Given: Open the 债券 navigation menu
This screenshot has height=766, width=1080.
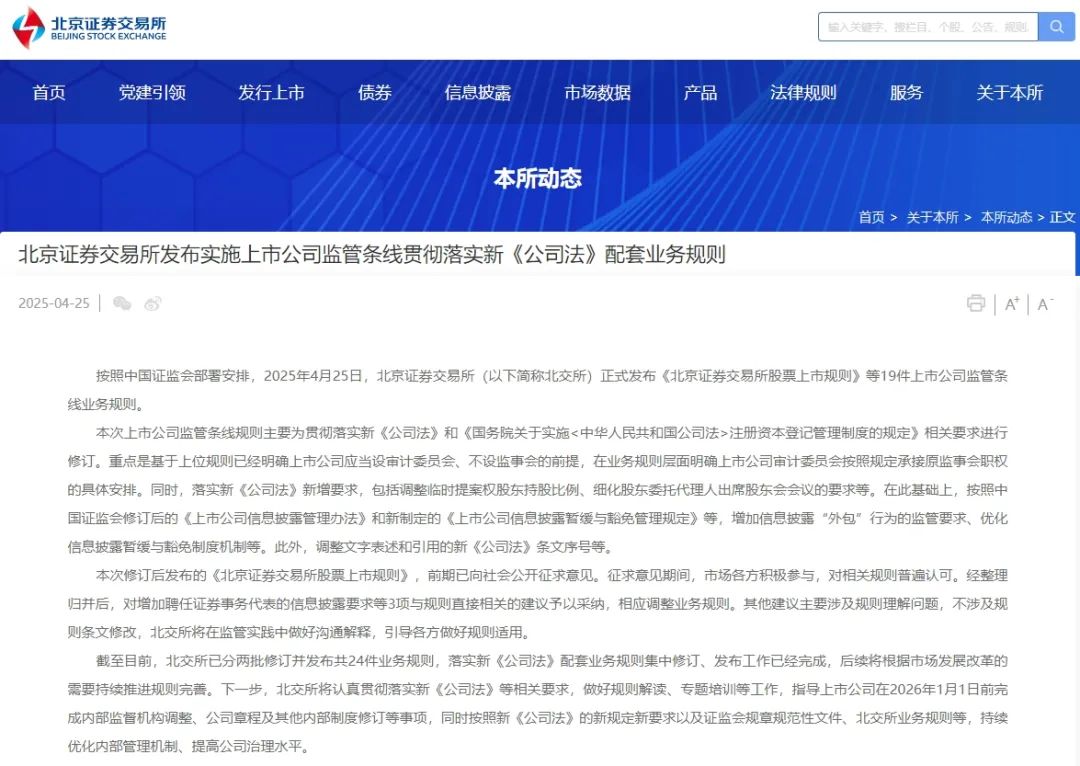Looking at the screenshot, I should pos(374,92).
